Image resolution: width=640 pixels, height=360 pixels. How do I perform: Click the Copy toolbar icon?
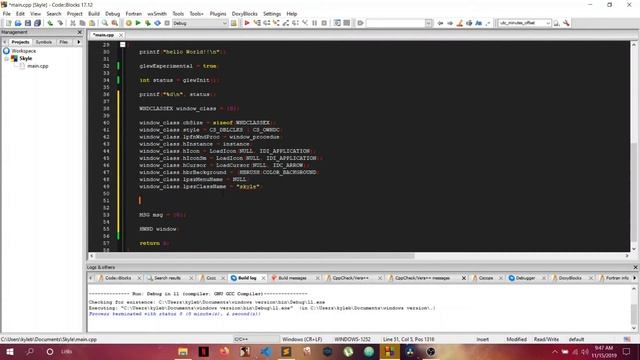tap(82, 23)
